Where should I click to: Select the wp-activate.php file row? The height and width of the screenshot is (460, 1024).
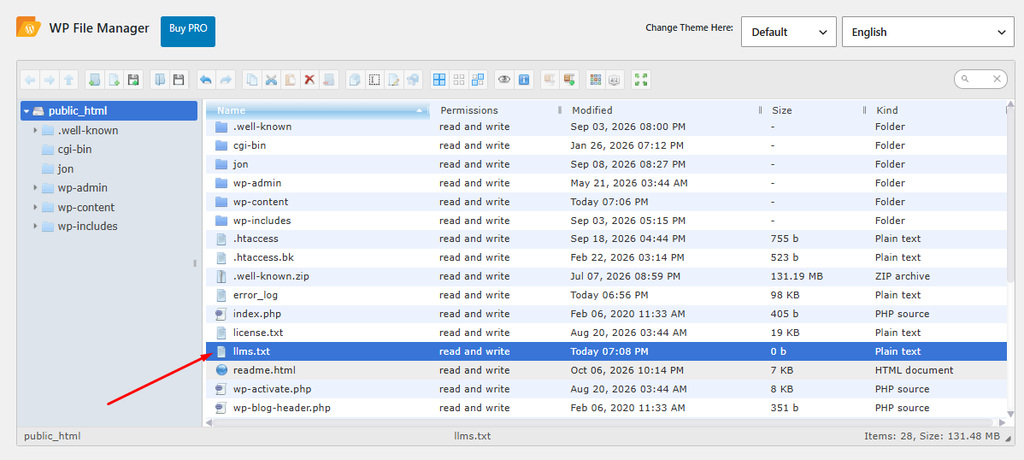click(606, 389)
